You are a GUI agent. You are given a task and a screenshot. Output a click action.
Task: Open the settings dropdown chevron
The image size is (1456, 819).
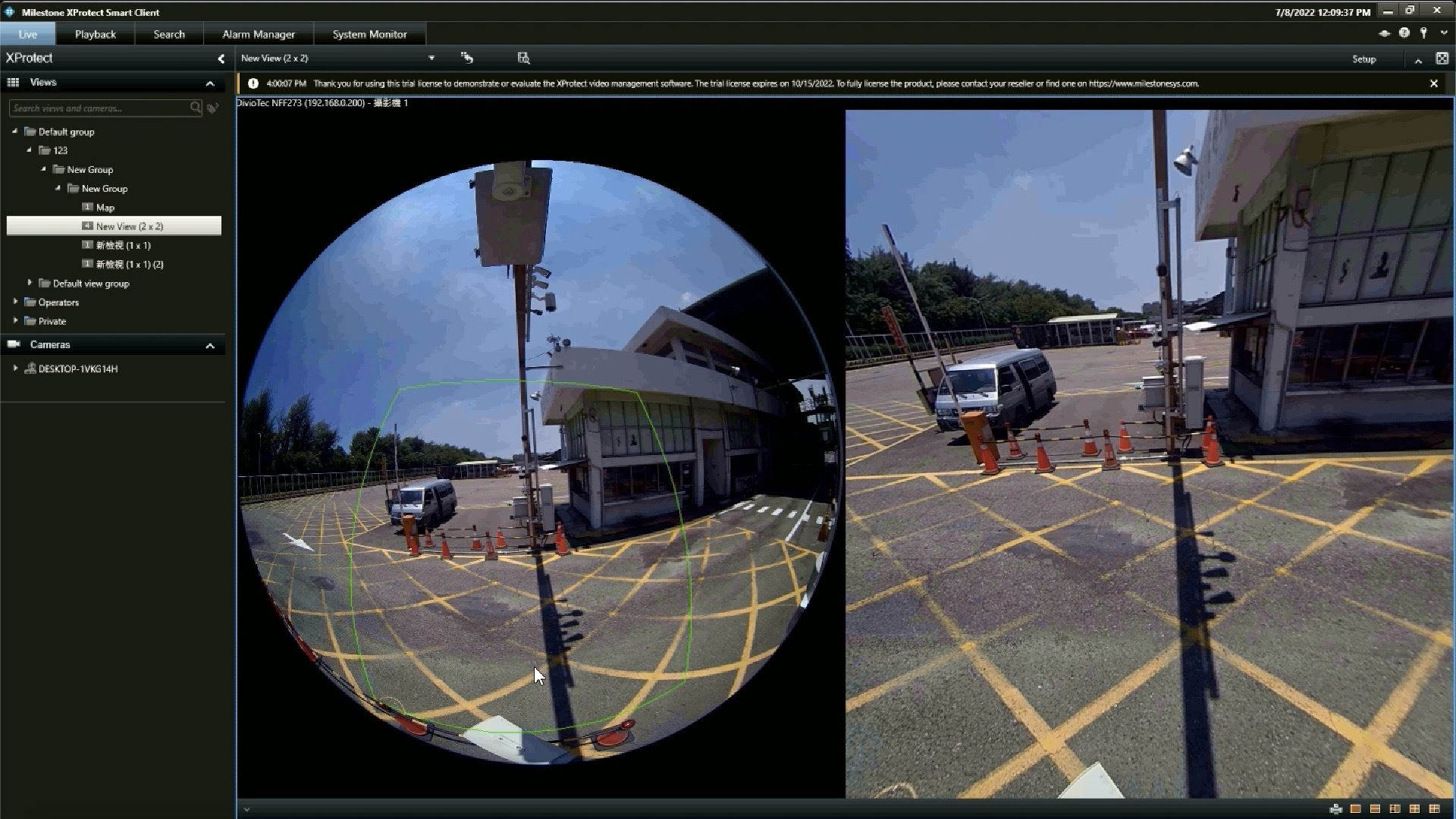tap(1444, 33)
